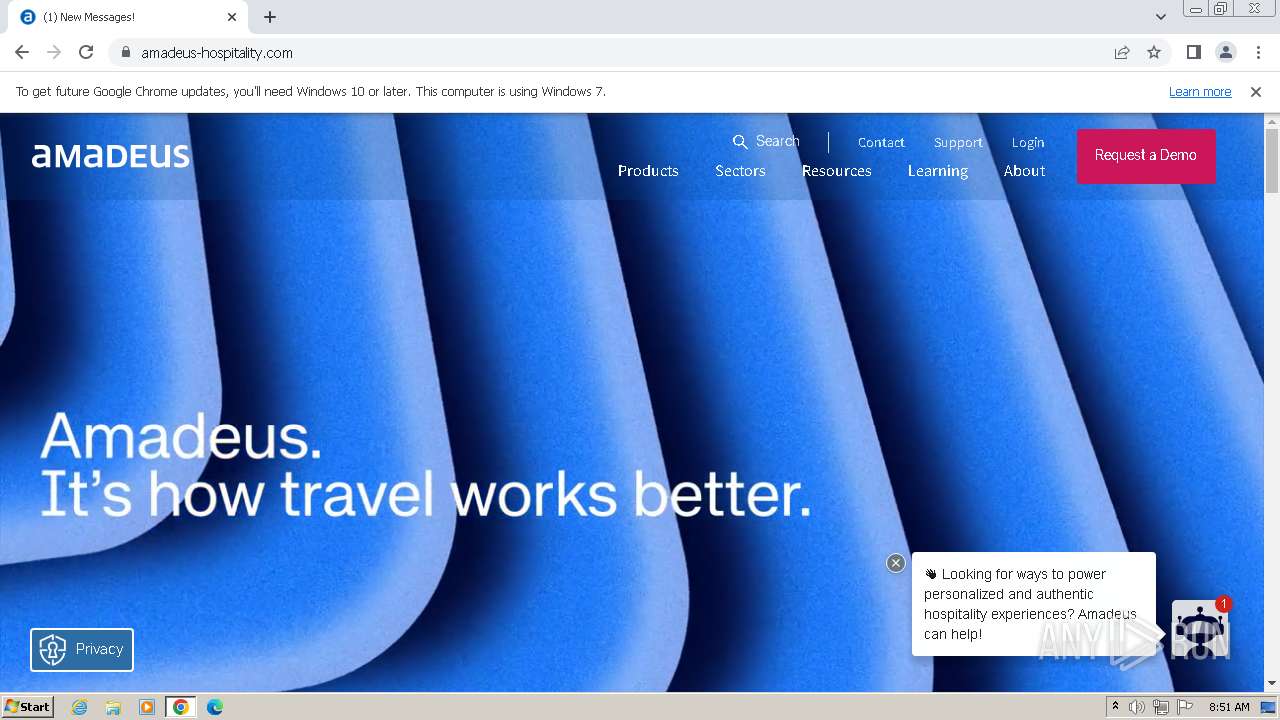
Task: Launch Microsoft Edge from taskbar
Action: coord(215,707)
